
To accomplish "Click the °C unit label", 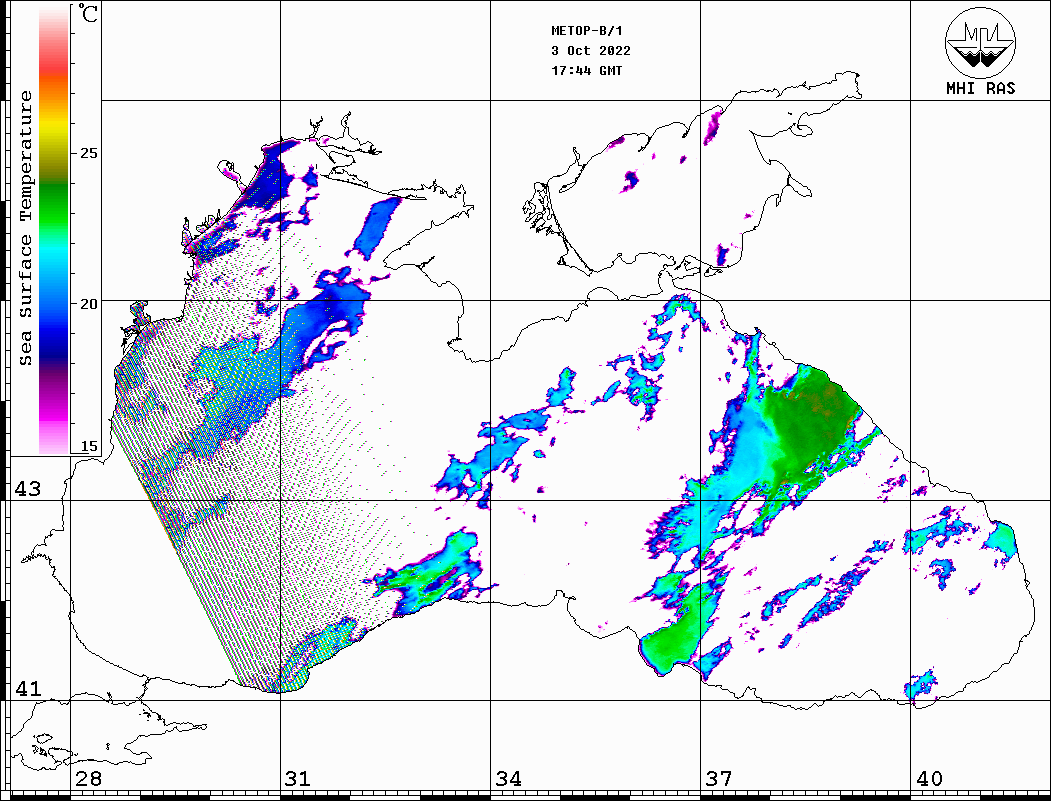I will (88, 13).
